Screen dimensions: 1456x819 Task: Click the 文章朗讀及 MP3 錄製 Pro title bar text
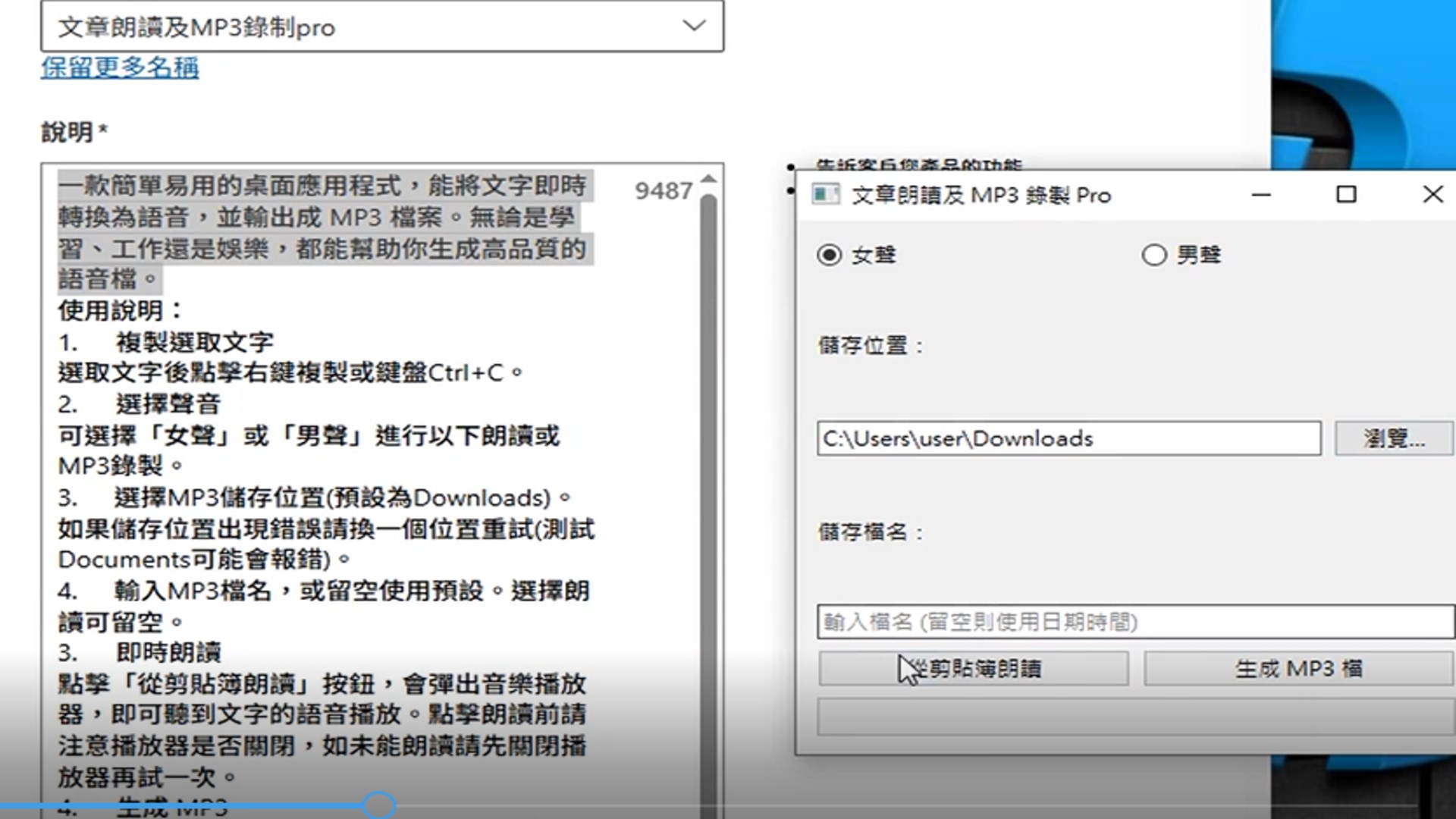[x=981, y=196]
